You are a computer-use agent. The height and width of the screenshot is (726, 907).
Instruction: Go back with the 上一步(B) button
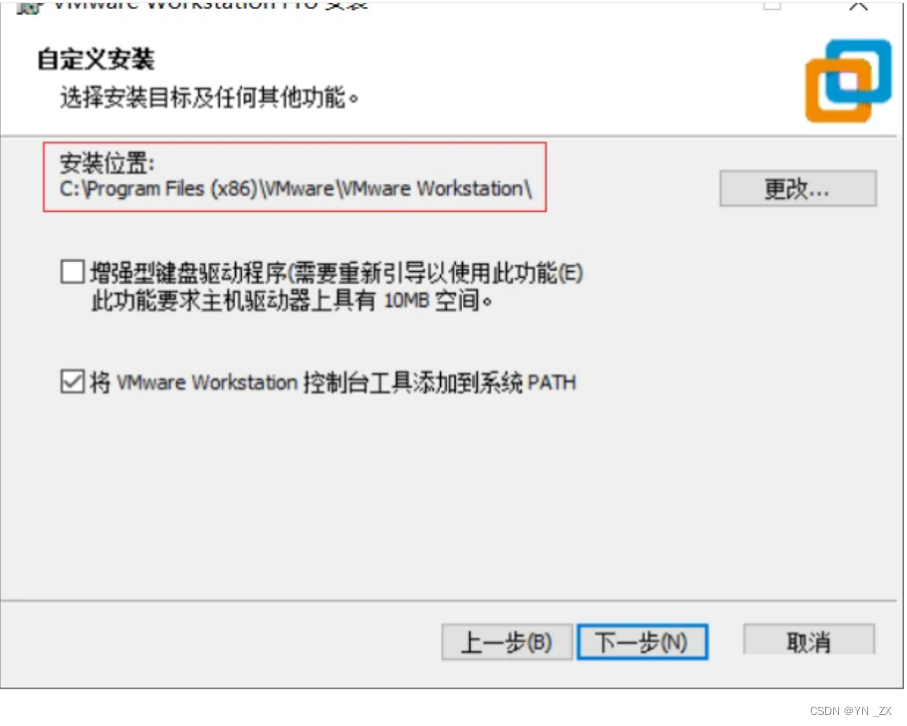(507, 642)
